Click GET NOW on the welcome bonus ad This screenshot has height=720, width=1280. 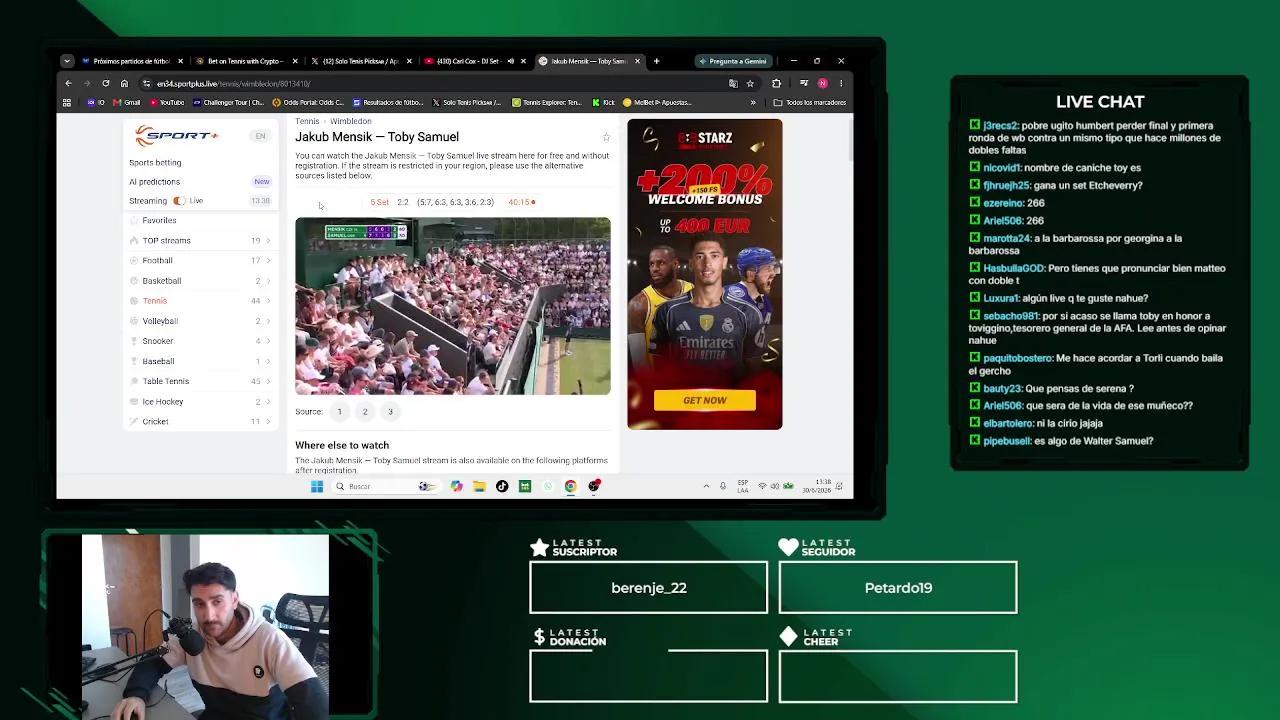[x=705, y=400]
